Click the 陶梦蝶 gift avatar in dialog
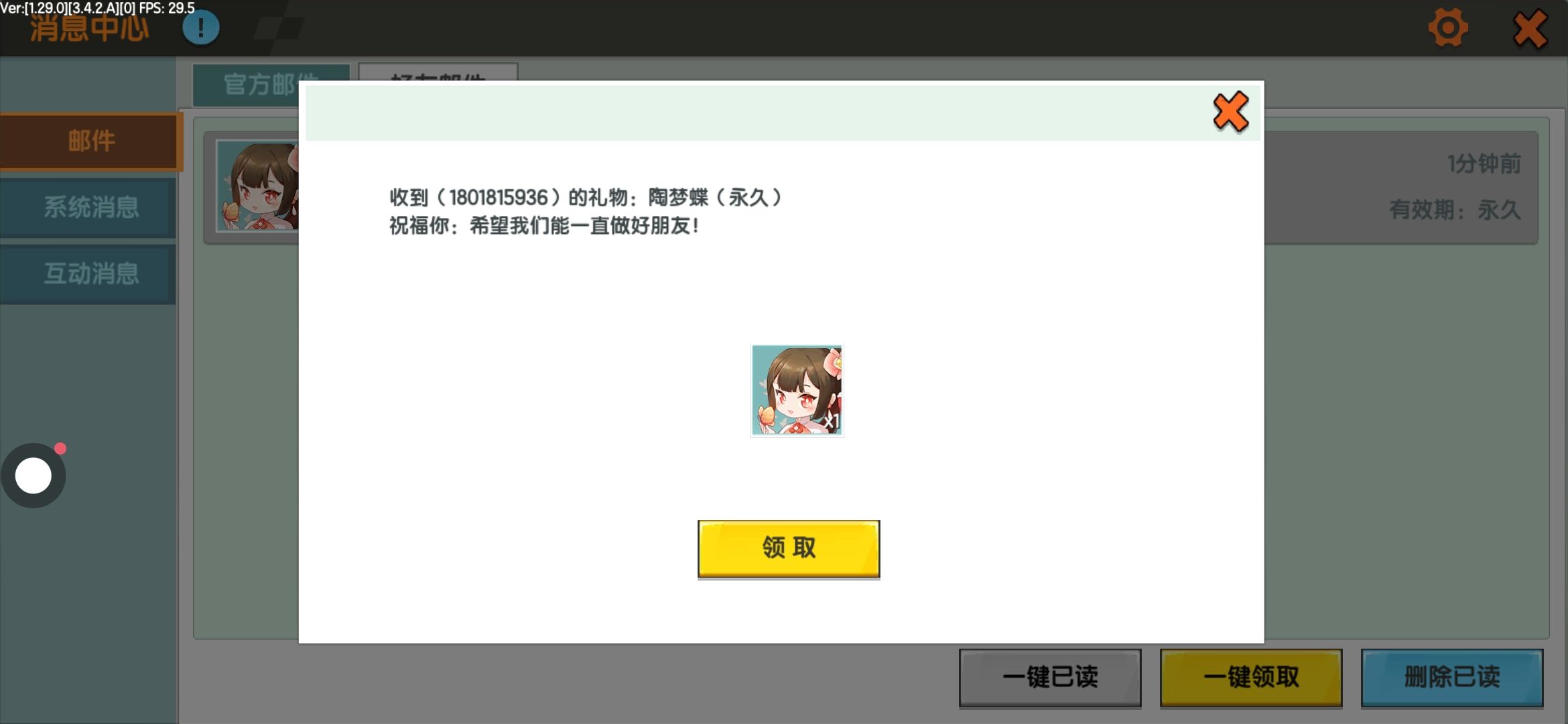The height and width of the screenshot is (724, 1568). click(x=796, y=390)
